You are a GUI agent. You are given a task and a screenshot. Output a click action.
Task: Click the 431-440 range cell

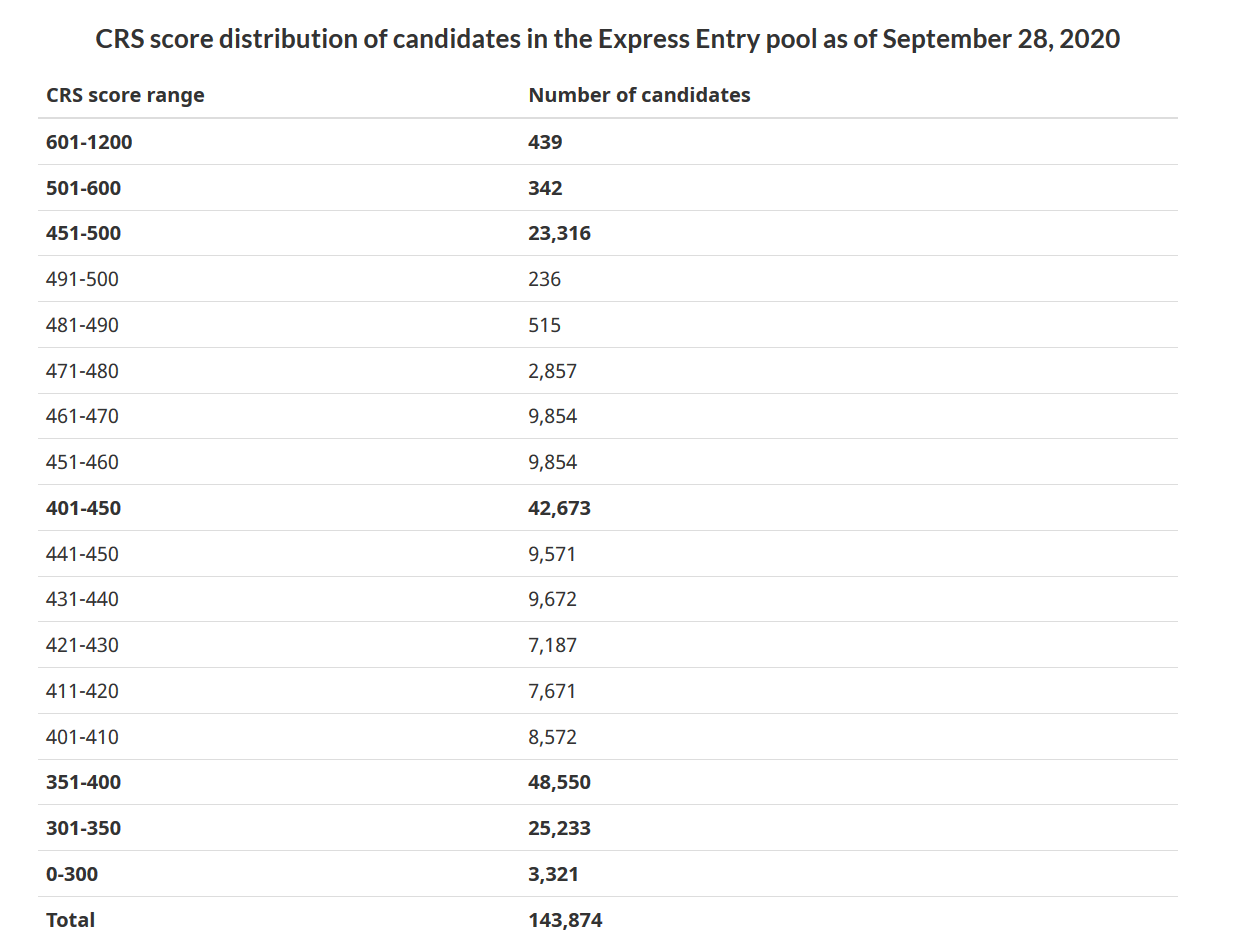coord(82,600)
